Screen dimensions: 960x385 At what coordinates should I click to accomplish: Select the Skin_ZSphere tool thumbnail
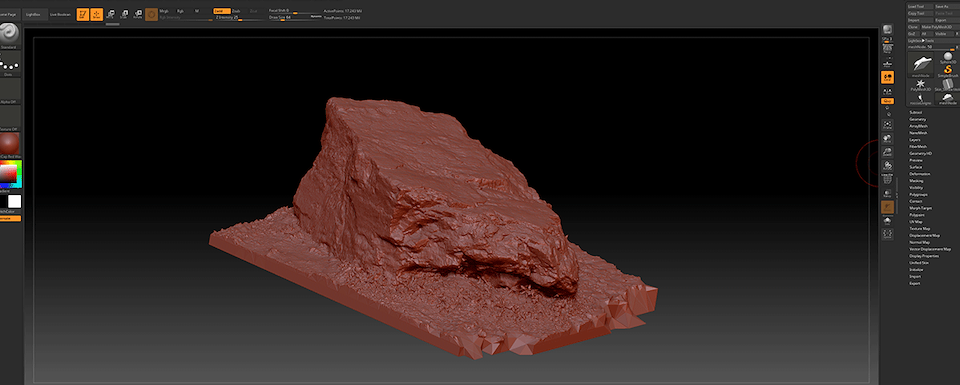[948, 84]
